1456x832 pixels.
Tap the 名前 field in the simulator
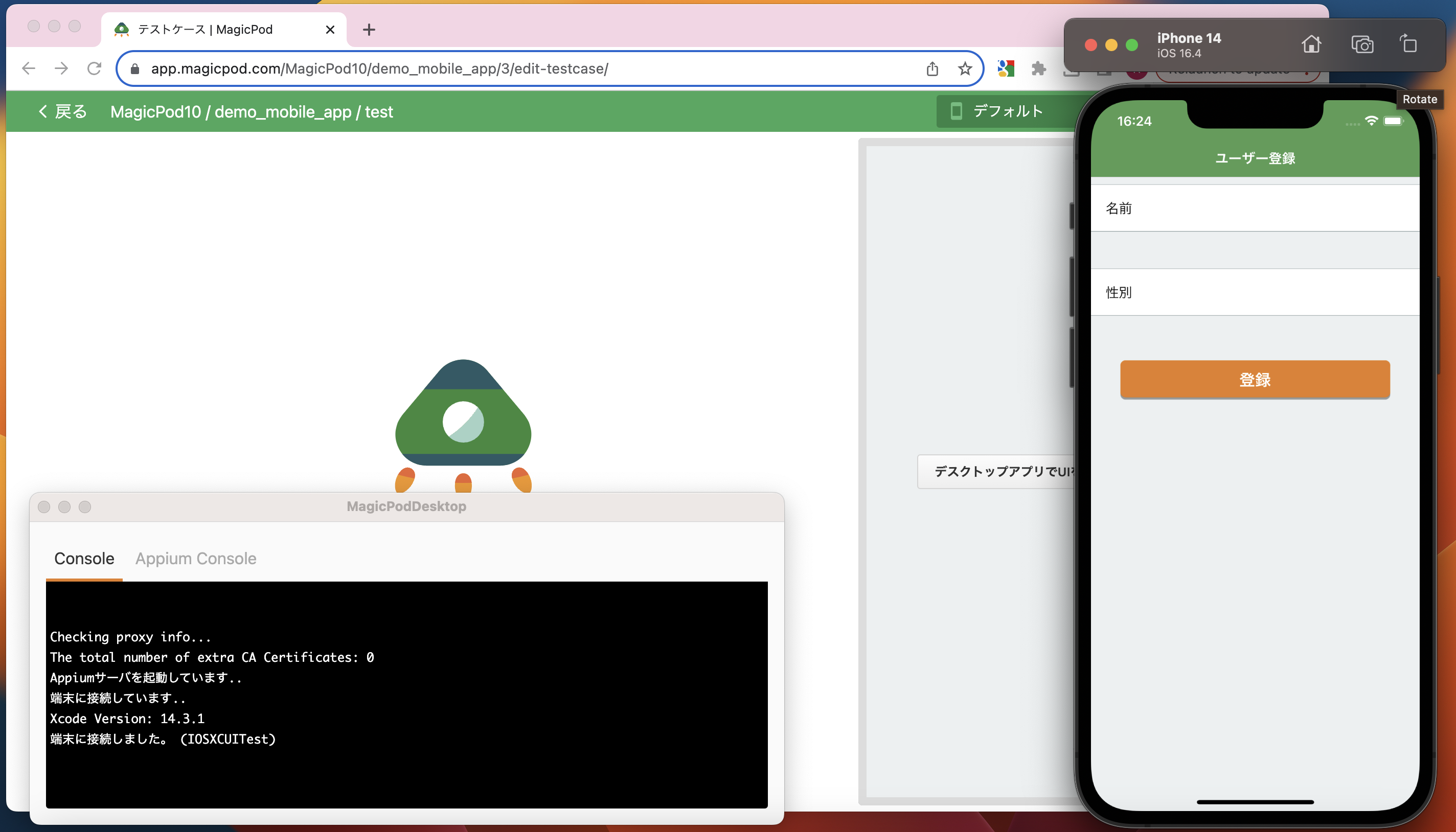click(x=1255, y=208)
